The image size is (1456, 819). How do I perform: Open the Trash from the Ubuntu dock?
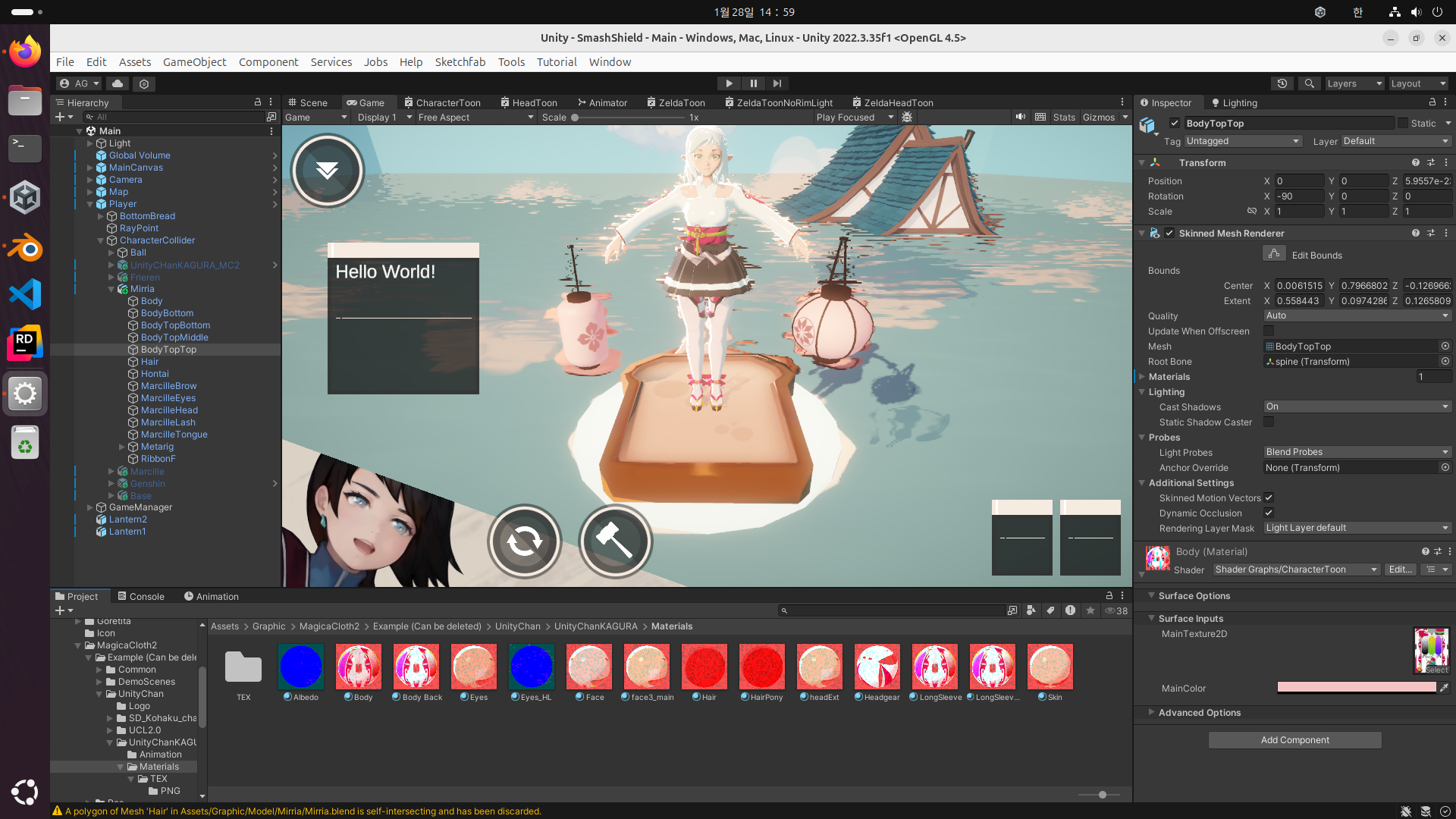(x=25, y=442)
